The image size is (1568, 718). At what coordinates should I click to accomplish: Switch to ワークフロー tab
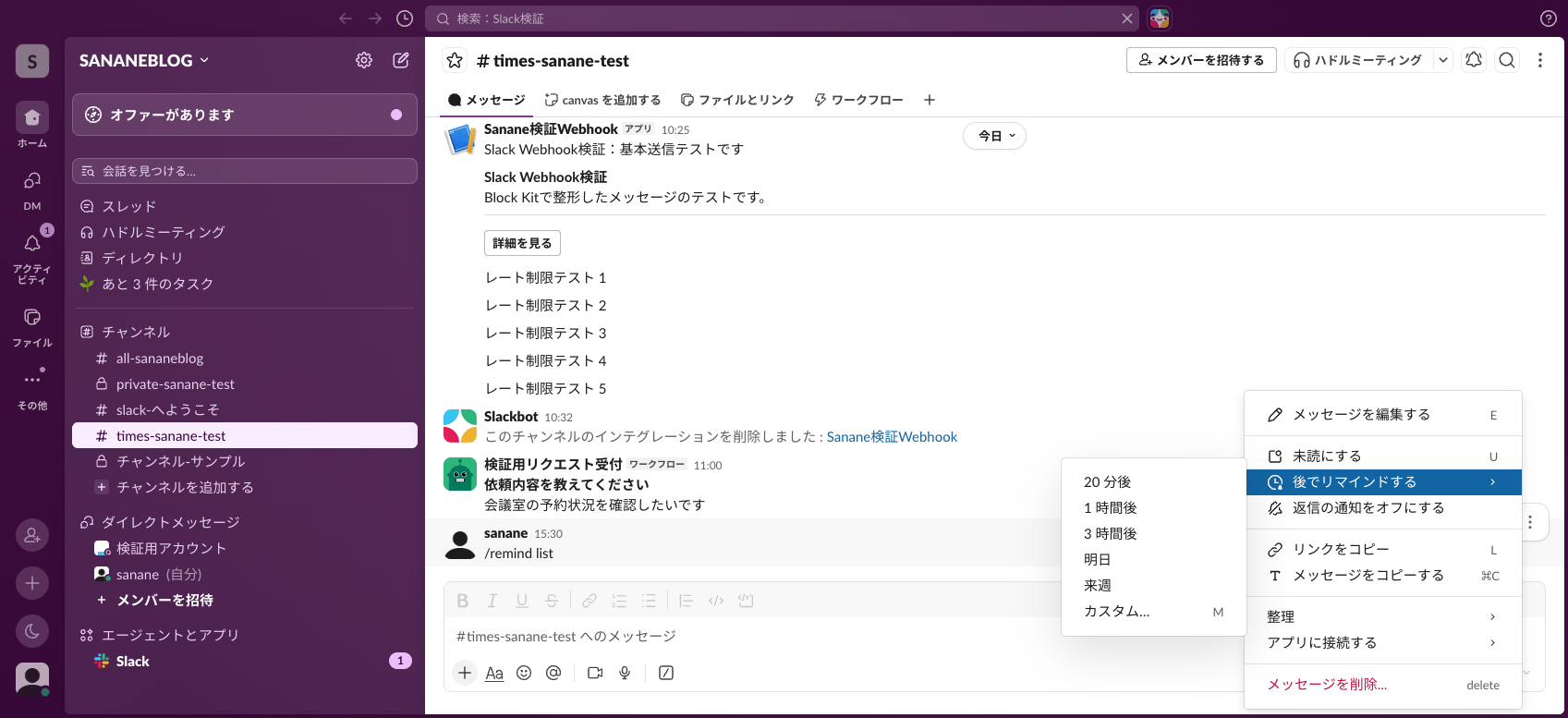pyautogui.click(x=858, y=100)
